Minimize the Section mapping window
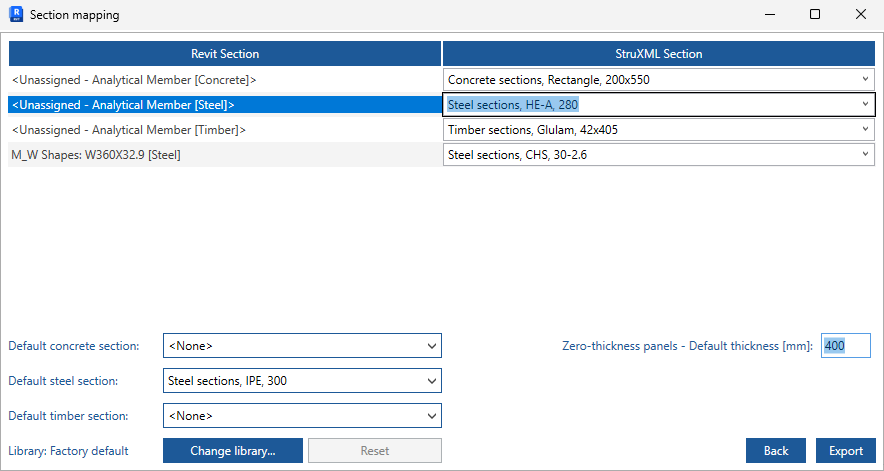 [770, 14]
